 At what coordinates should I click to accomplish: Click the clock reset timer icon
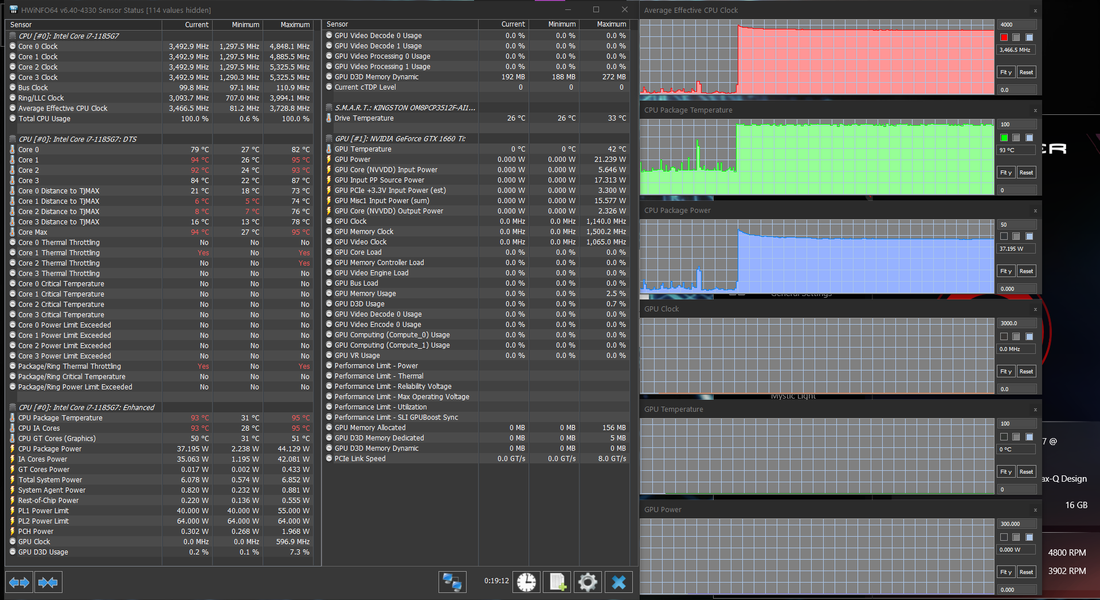point(526,582)
